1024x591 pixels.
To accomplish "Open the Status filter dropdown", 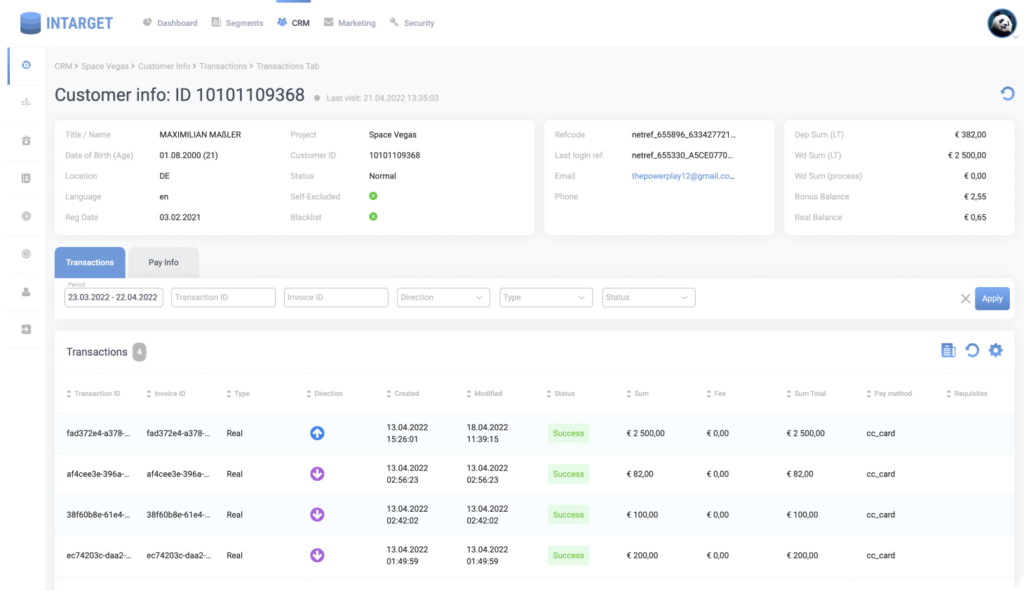I will [x=648, y=297].
